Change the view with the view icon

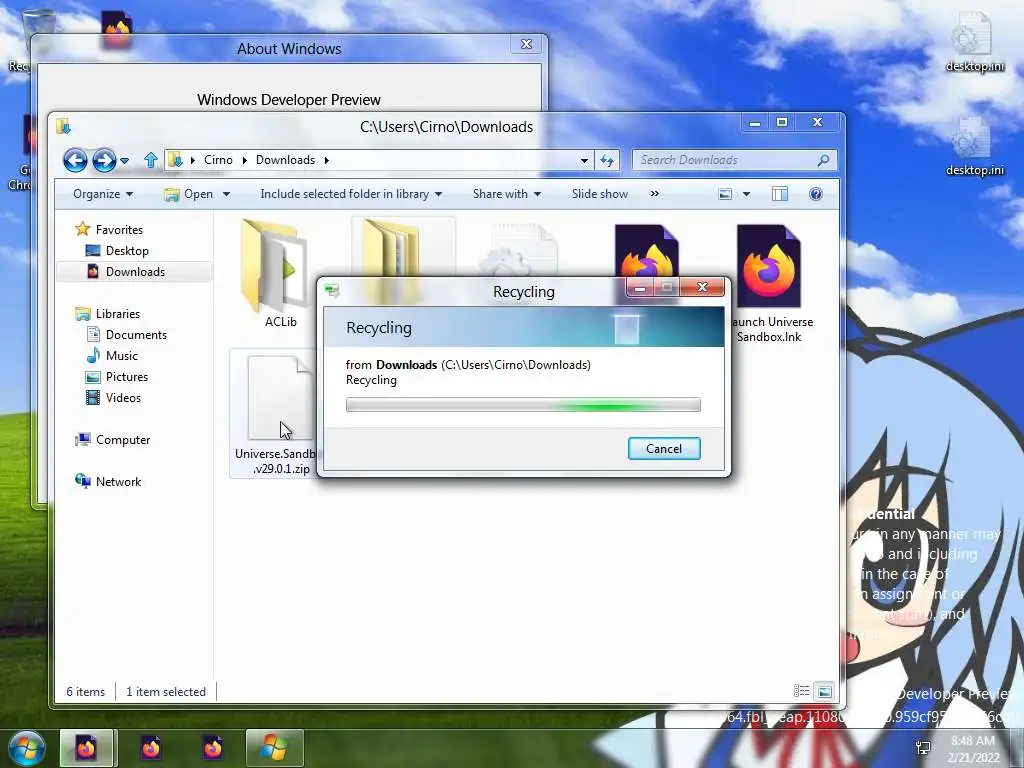tap(725, 194)
